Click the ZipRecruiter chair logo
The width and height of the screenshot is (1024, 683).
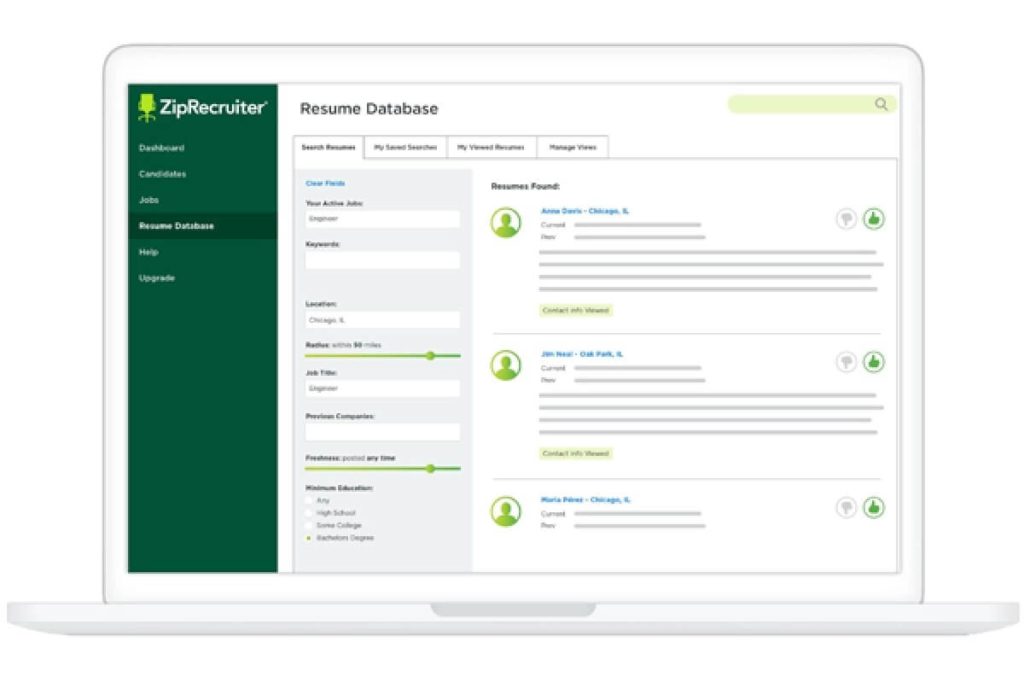click(x=145, y=104)
